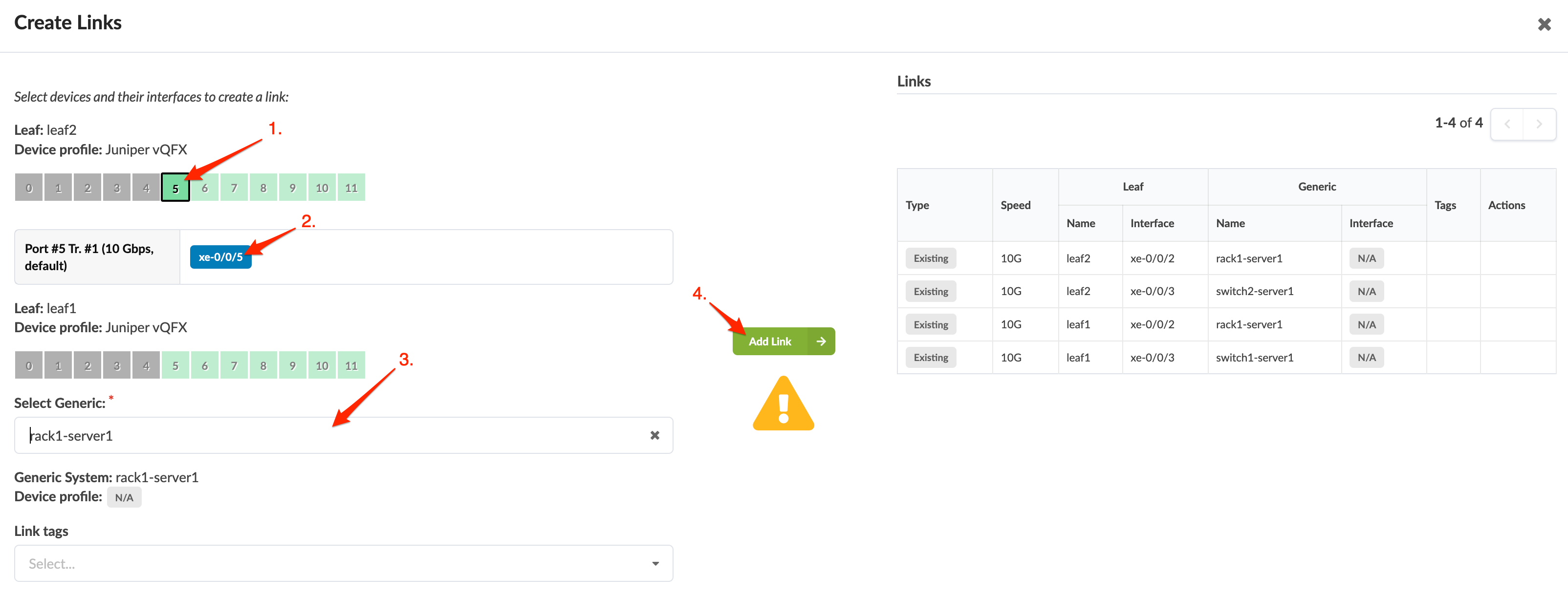Click the yellow warning triangle icon
This screenshot has height=597, width=1568.
tap(783, 406)
